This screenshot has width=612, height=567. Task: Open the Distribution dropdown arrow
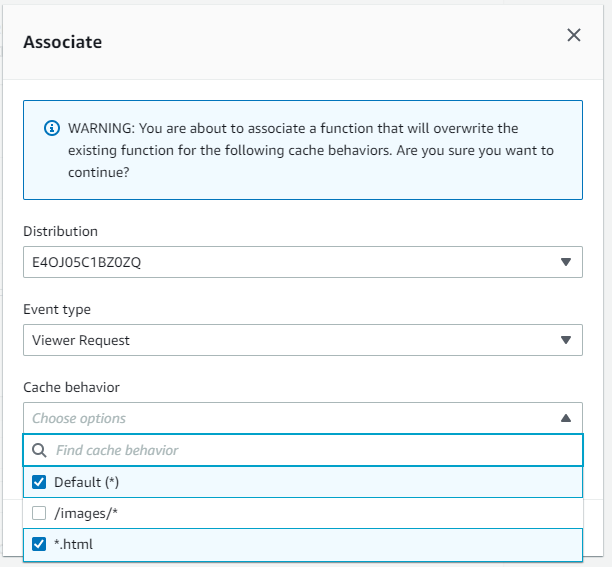click(566, 262)
